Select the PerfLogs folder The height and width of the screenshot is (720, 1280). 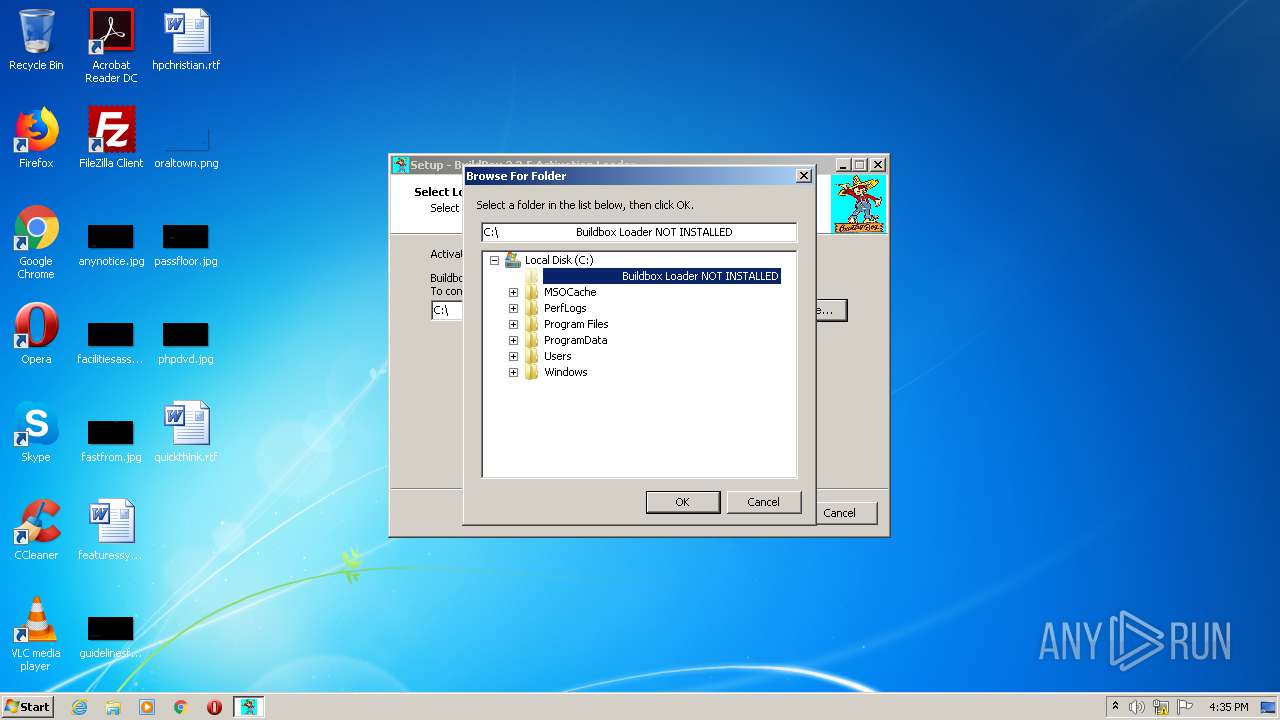(565, 308)
